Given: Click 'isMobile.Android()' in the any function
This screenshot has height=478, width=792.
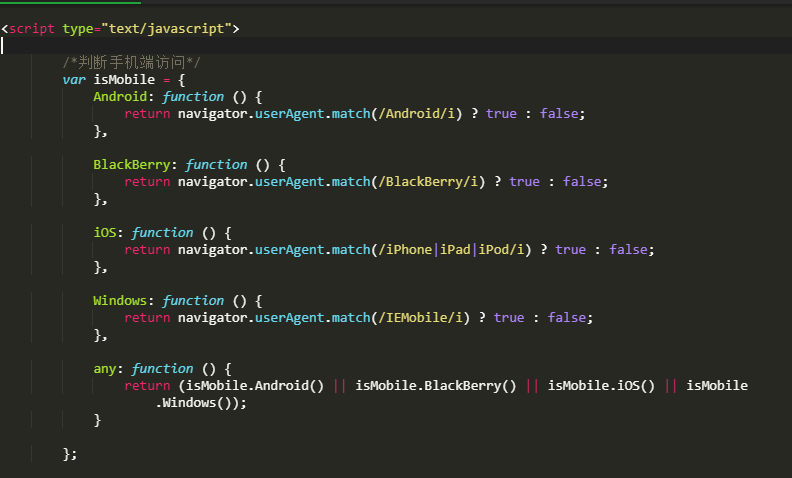Looking at the screenshot, I should [255, 386].
